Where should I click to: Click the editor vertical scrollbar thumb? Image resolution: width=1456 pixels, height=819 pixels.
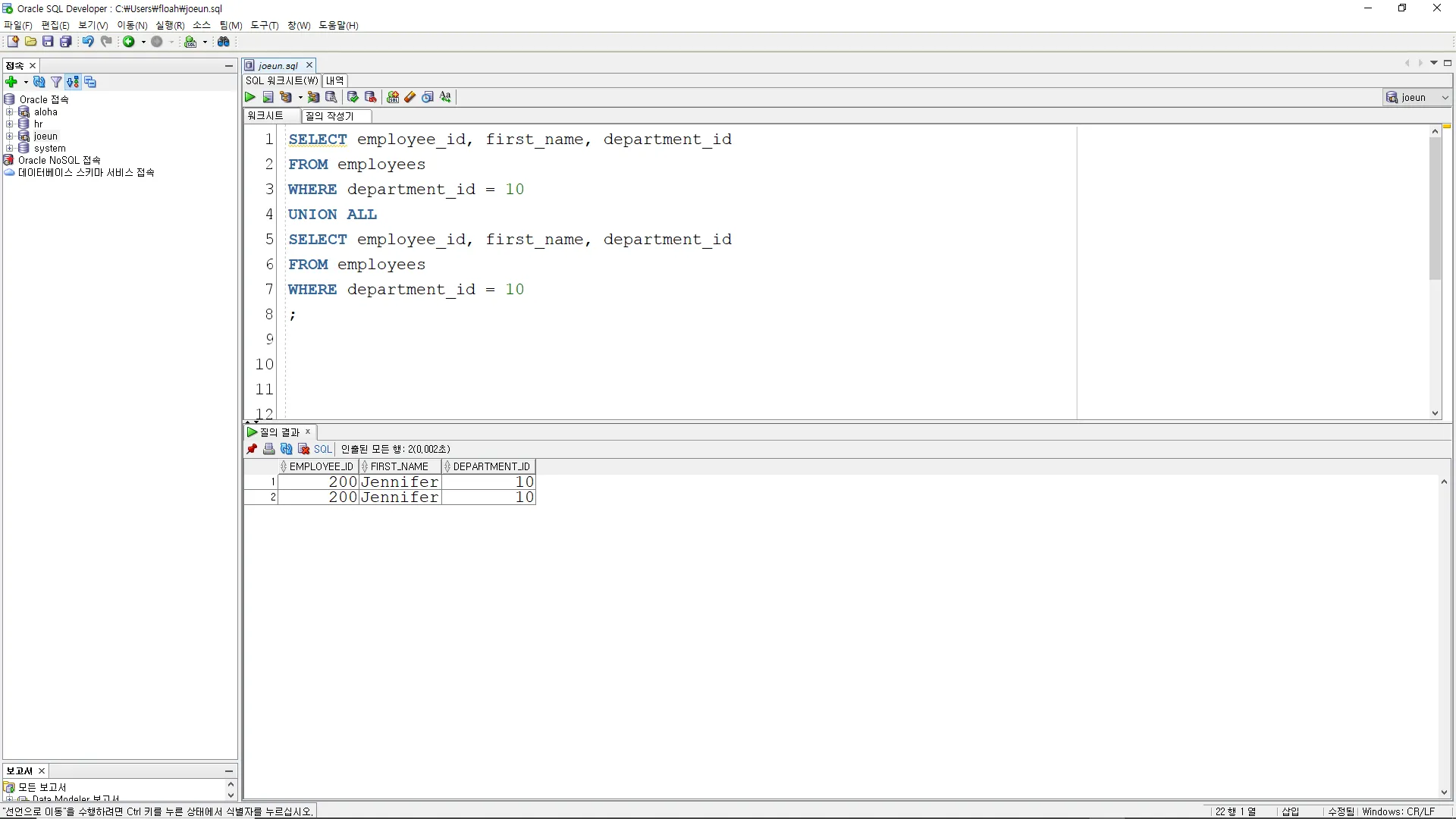point(1435,209)
